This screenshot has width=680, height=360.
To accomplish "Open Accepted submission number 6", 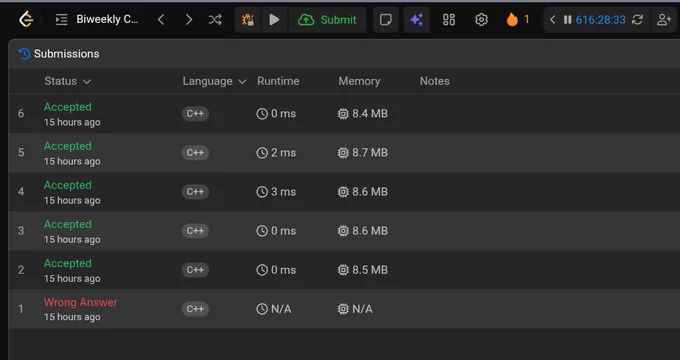I will [x=68, y=107].
